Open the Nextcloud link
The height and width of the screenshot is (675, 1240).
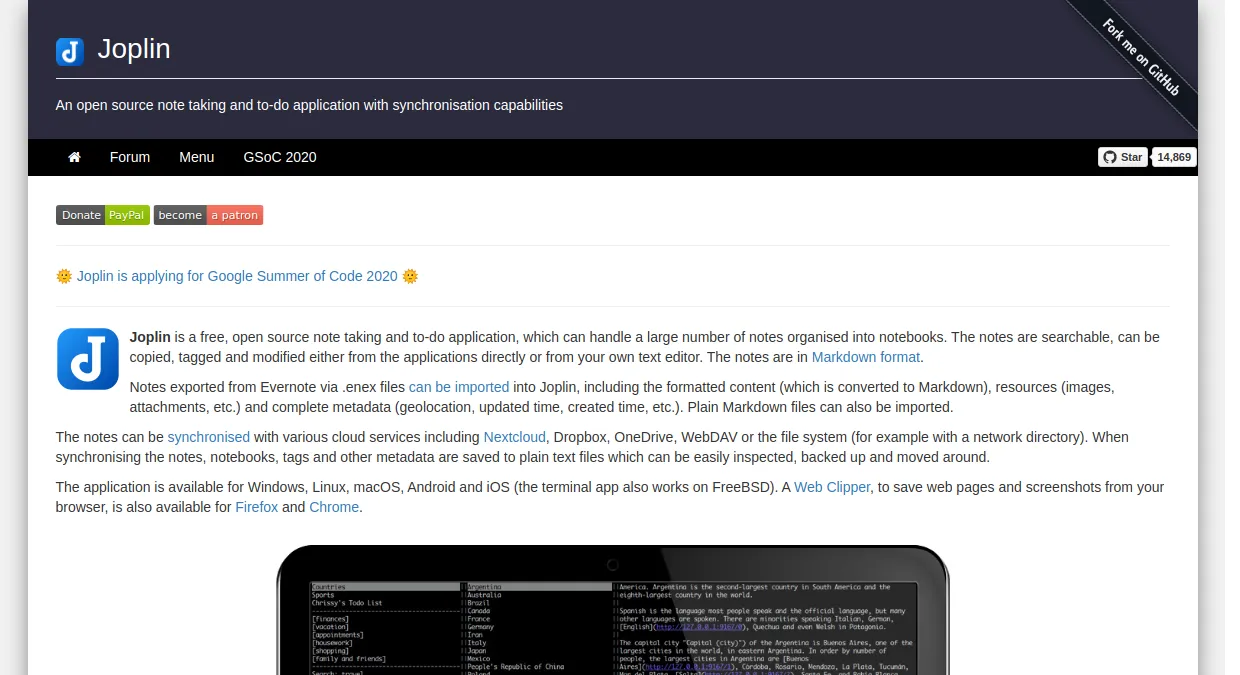[515, 437]
